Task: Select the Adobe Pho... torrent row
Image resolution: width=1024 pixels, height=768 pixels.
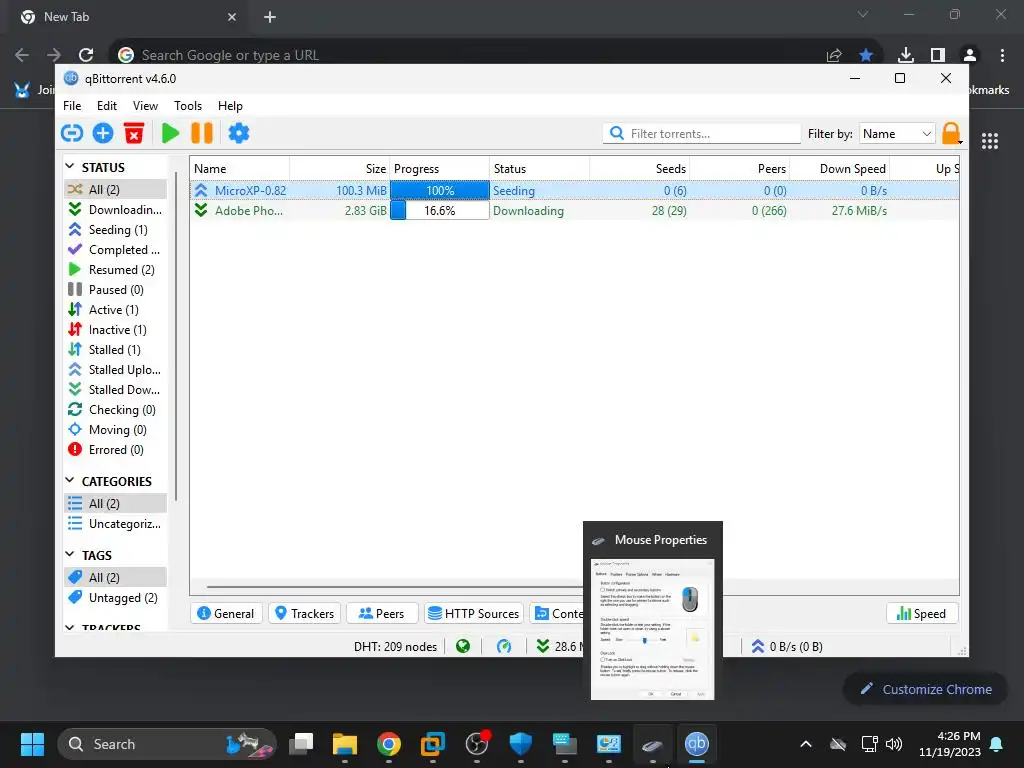Action: pyautogui.click(x=574, y=210)
